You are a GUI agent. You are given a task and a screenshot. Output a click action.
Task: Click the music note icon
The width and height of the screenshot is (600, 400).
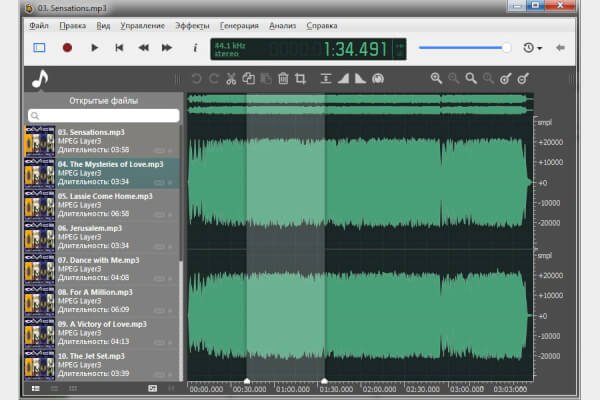[x=40, y=79]
